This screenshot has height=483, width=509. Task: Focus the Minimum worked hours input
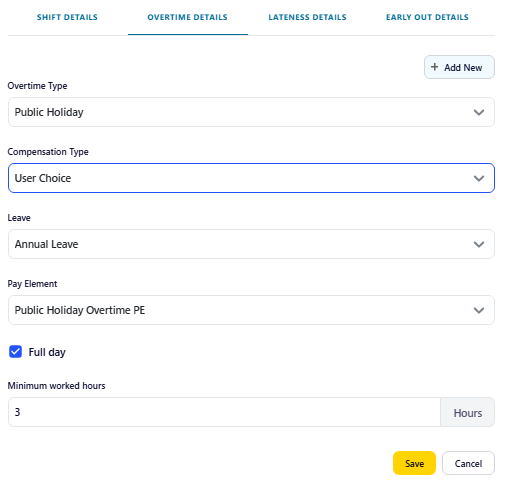[x=224, y=412]
